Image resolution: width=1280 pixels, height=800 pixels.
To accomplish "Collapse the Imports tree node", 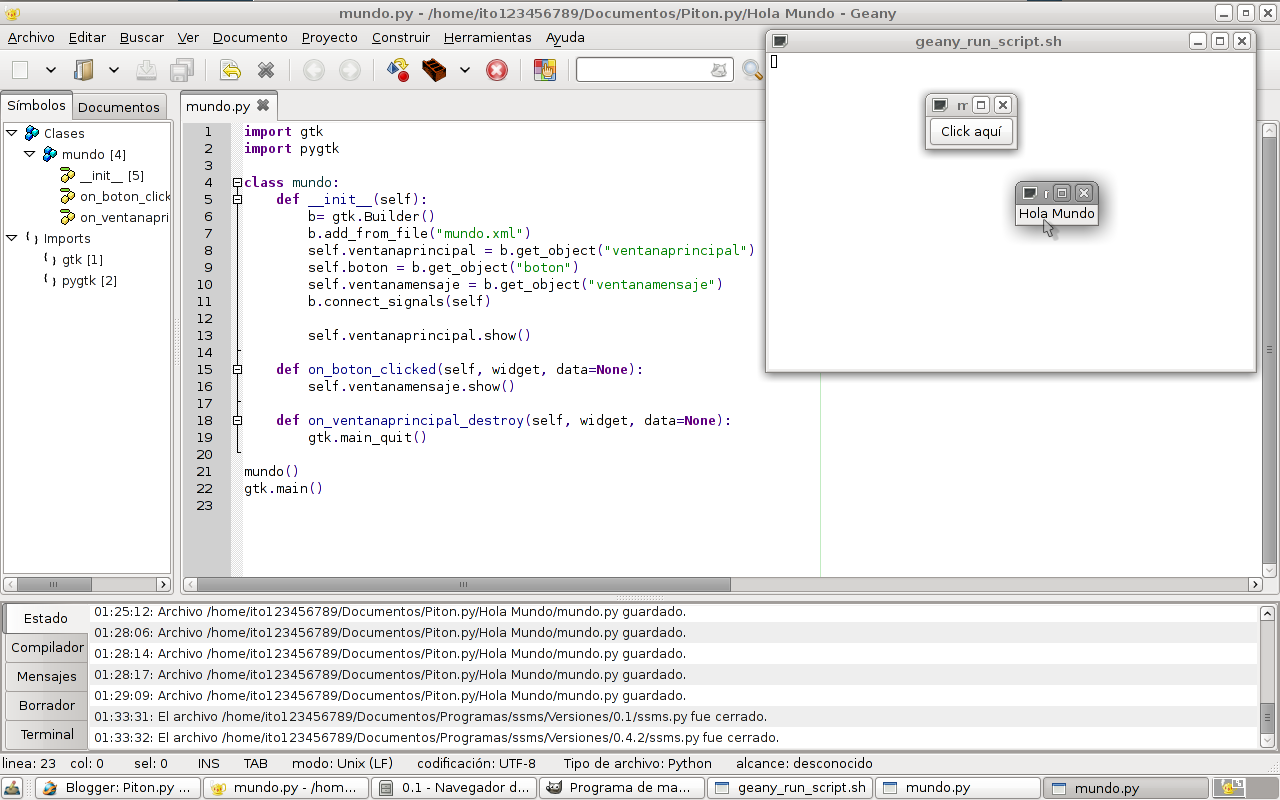I will pos(12,238).
